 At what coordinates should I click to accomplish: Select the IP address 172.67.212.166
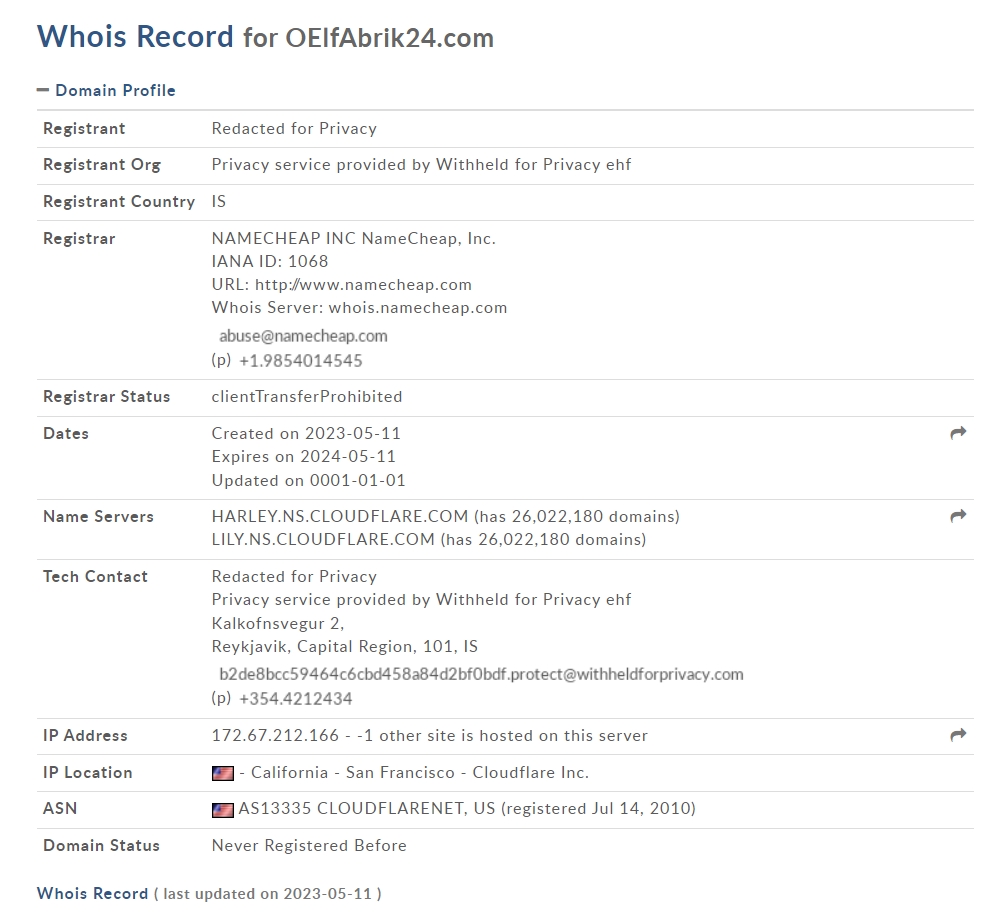point(275,736)
